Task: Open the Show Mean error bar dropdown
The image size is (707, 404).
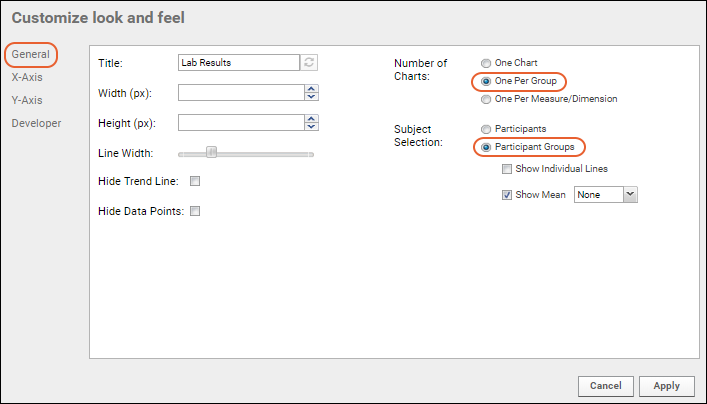Action: pos(630,195)
